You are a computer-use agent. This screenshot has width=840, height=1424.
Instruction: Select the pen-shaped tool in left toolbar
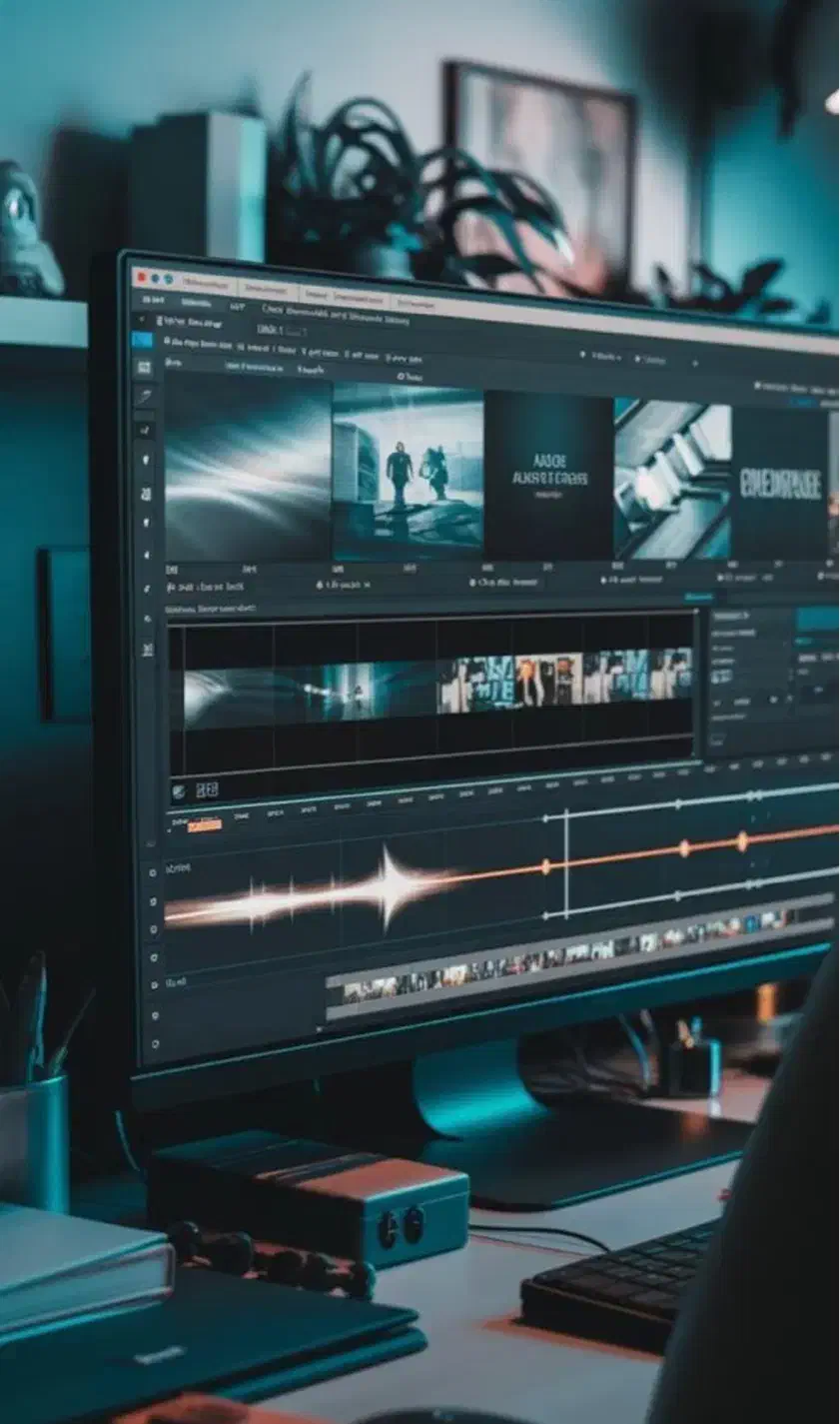[x=145, y=397]
